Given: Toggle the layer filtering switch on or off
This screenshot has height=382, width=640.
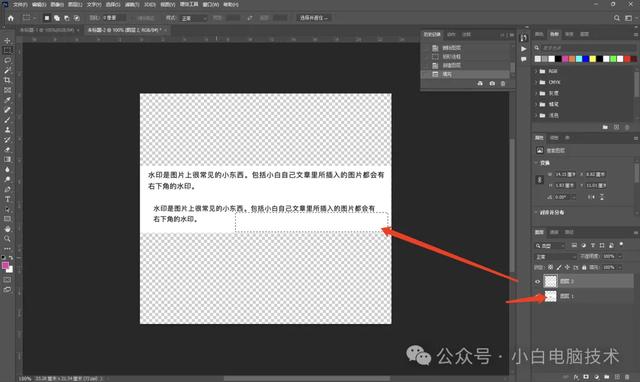Looking at the screenshot, I should click(x=621, y=245).
